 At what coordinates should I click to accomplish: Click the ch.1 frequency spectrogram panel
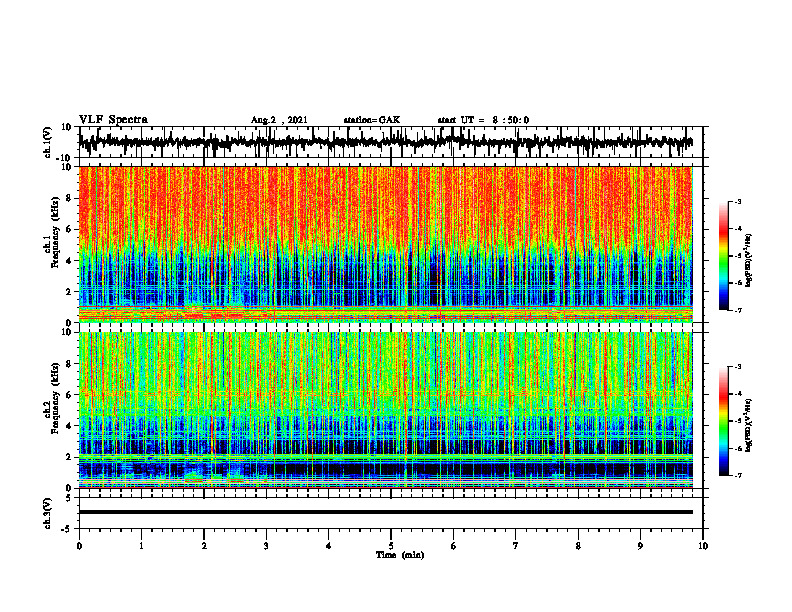pos(385,244)
